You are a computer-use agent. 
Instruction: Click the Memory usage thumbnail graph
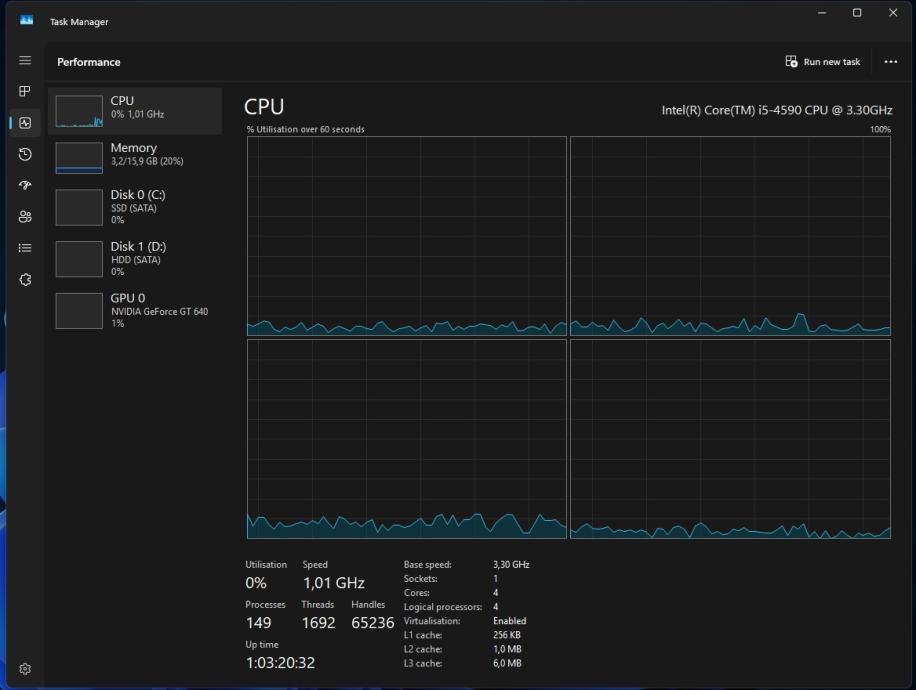(x=79, y=158)
